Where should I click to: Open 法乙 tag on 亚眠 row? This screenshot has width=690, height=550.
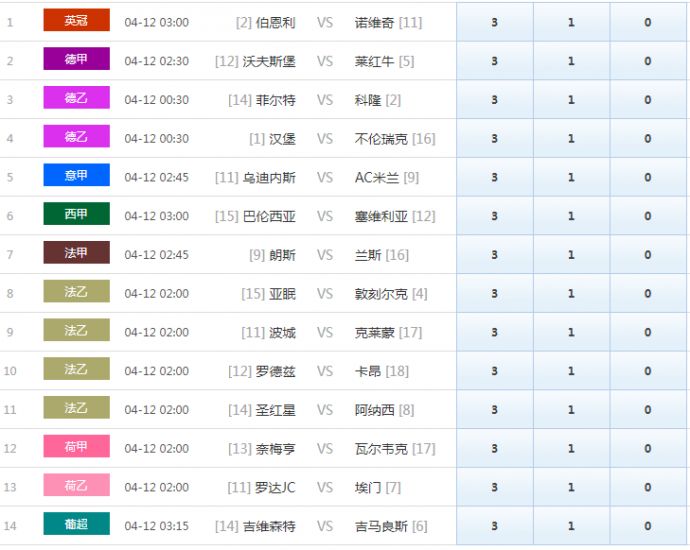click(77, 291)
